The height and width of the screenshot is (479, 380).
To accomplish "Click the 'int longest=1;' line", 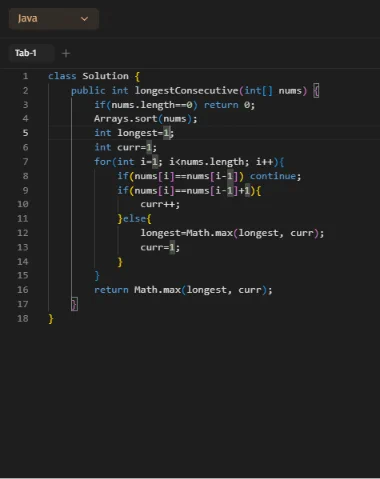I will click(x=134, y=133).
